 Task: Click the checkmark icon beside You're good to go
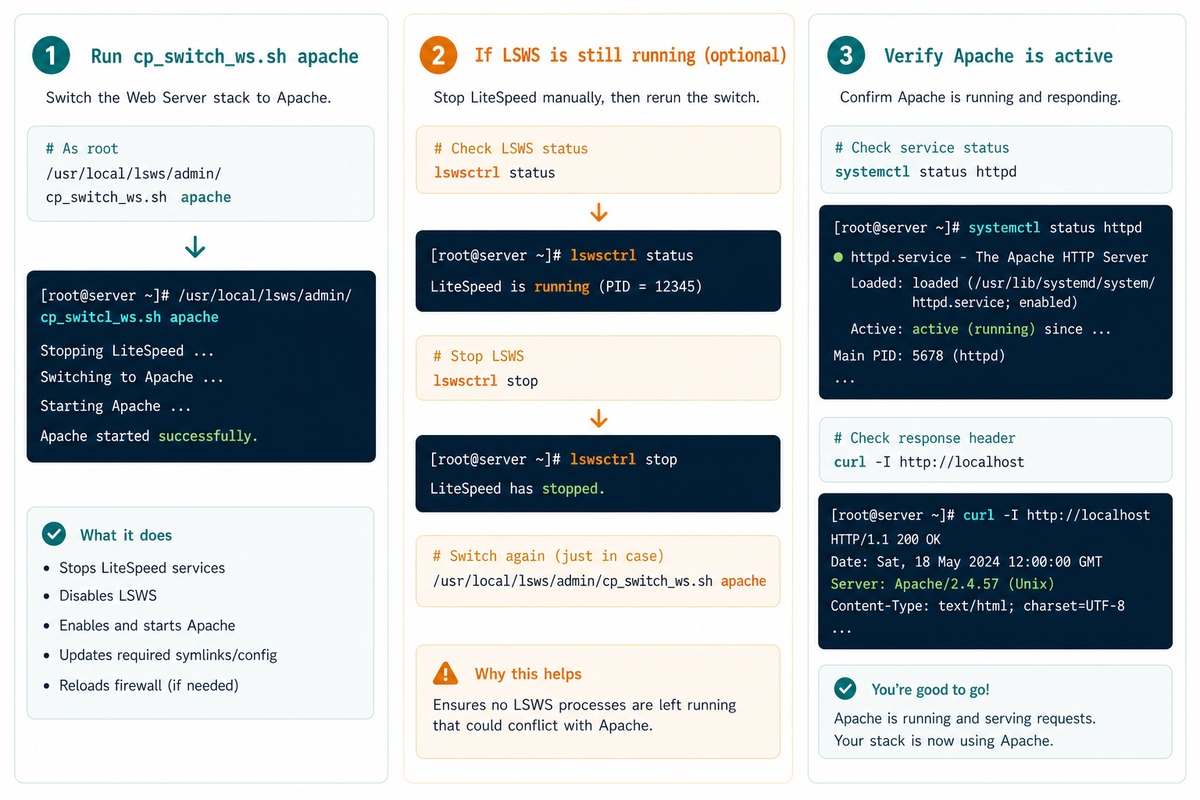(845, 689)
